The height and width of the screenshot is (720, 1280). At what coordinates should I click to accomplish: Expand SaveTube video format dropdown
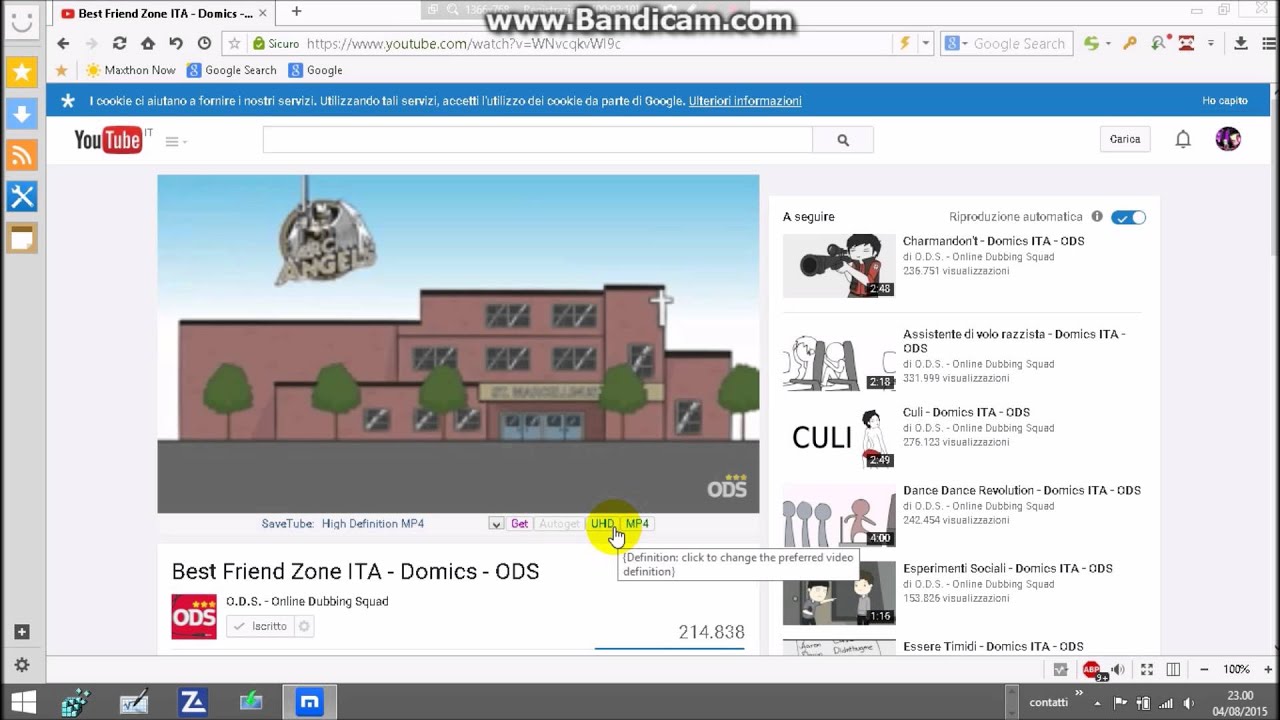click(496, 523)
